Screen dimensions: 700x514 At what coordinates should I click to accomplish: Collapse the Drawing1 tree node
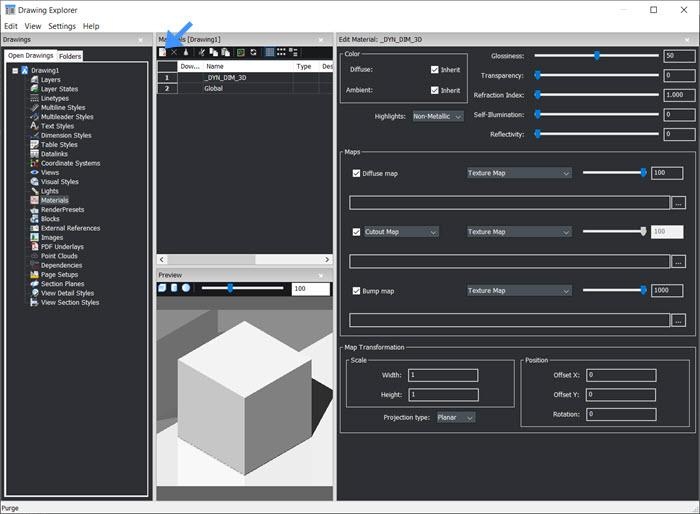[15, 70]
